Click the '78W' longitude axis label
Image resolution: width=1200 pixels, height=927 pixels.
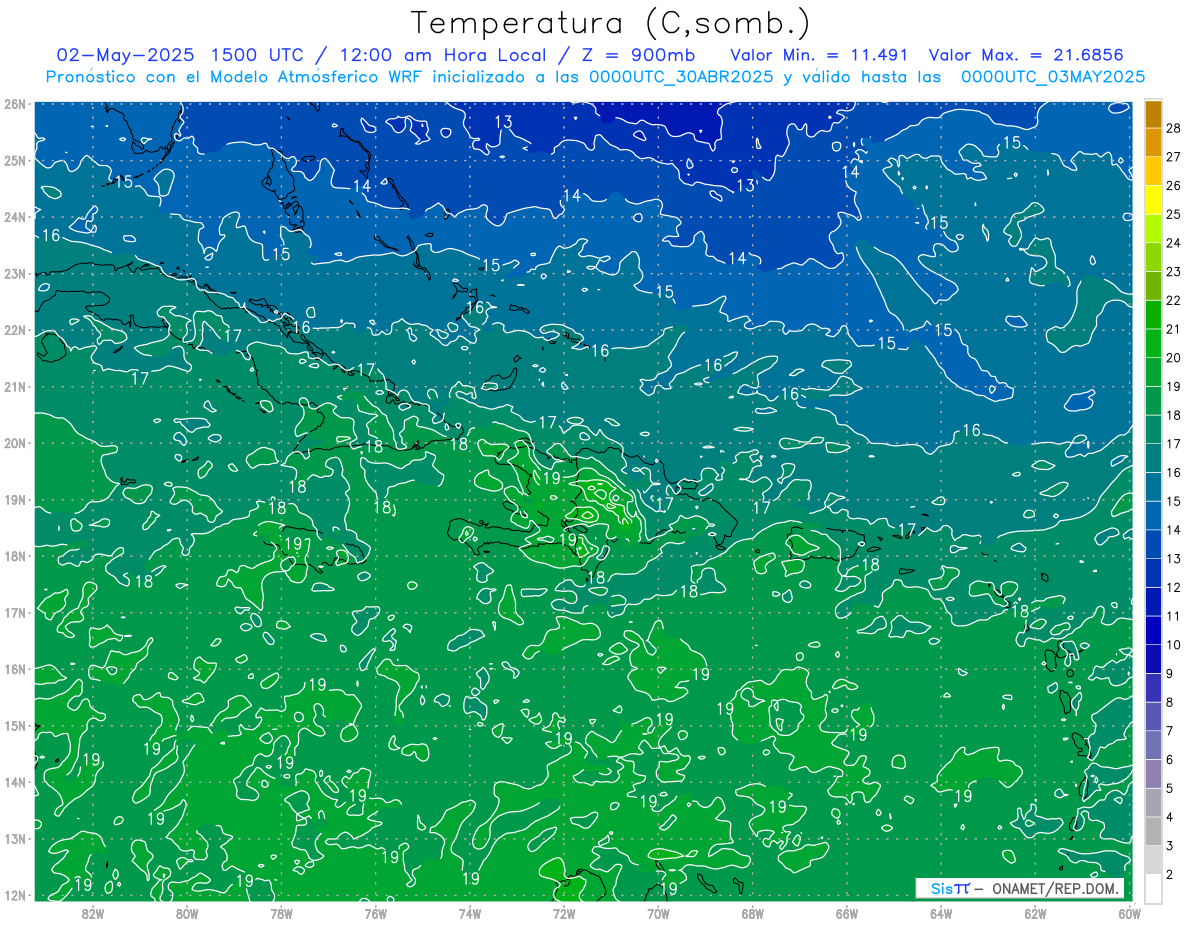click(x=281, y=913)
